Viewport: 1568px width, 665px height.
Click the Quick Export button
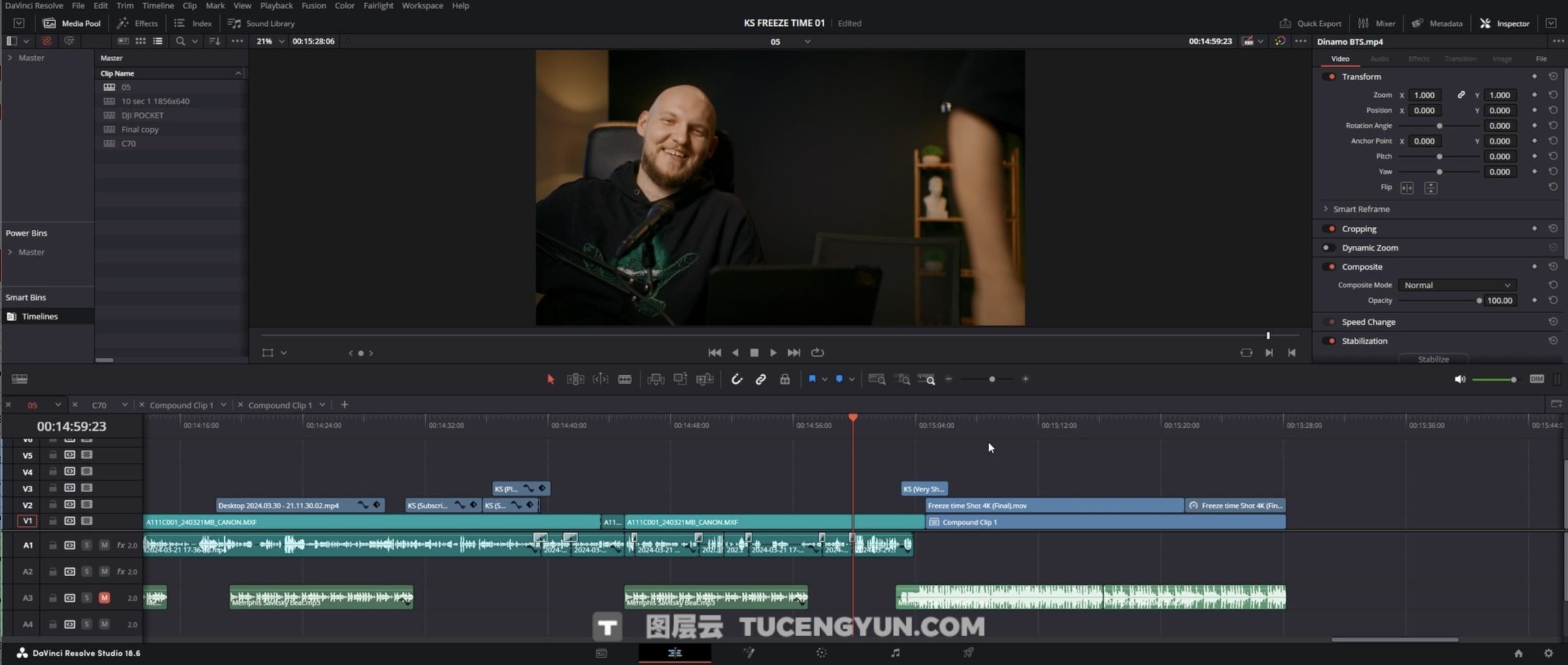1311,23
